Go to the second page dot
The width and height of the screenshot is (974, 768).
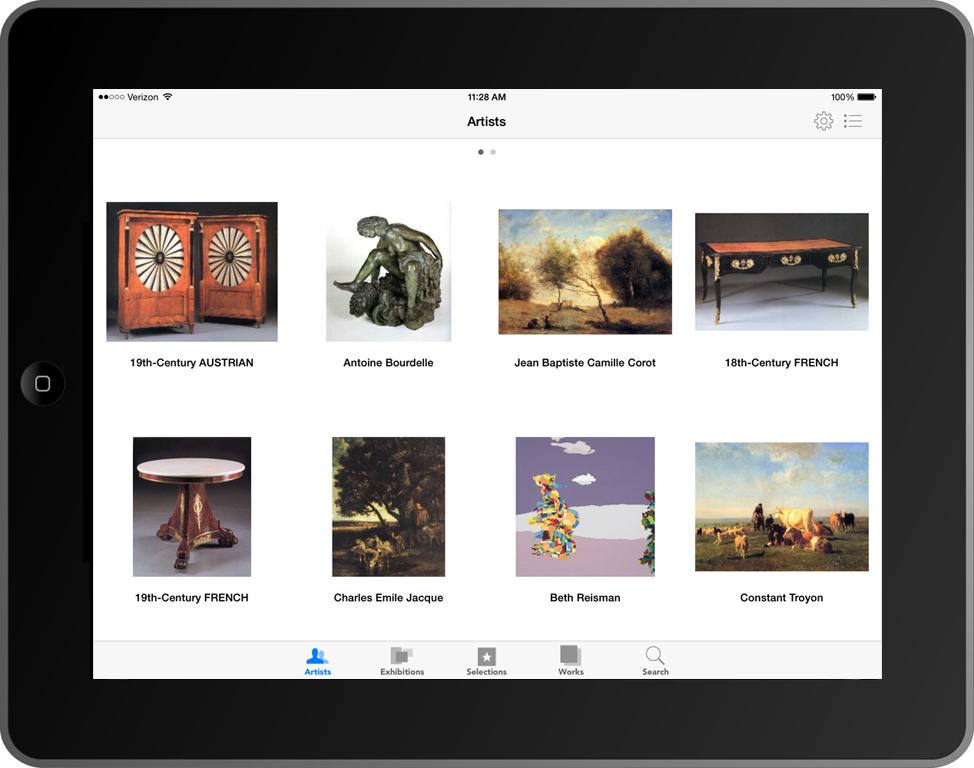(493, 152)
